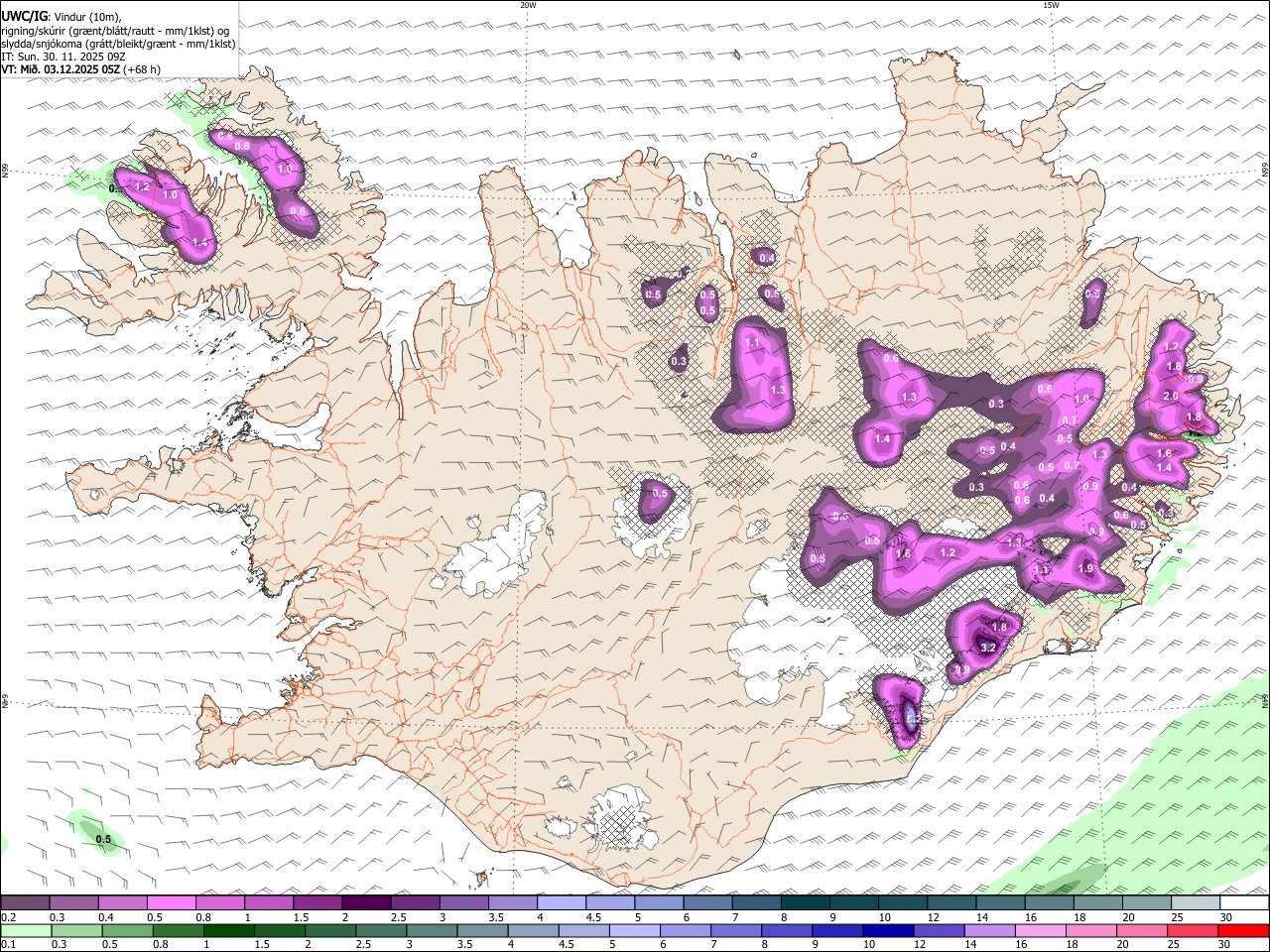Click the 25 label on the upper legend
The height and width of the screenshot is (952, 1270).
[x=1178, y=917]
